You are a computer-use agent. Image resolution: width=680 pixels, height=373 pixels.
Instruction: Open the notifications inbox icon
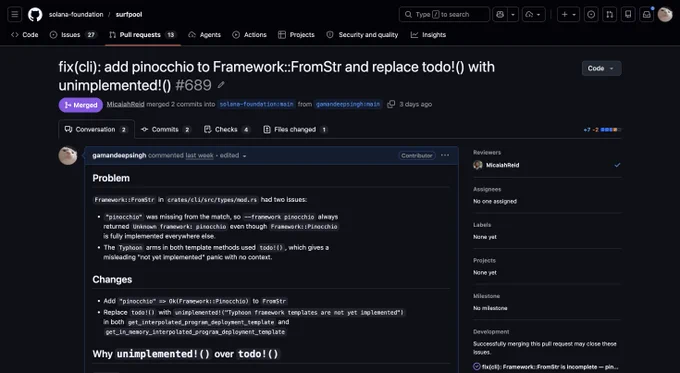pos(647,14)
